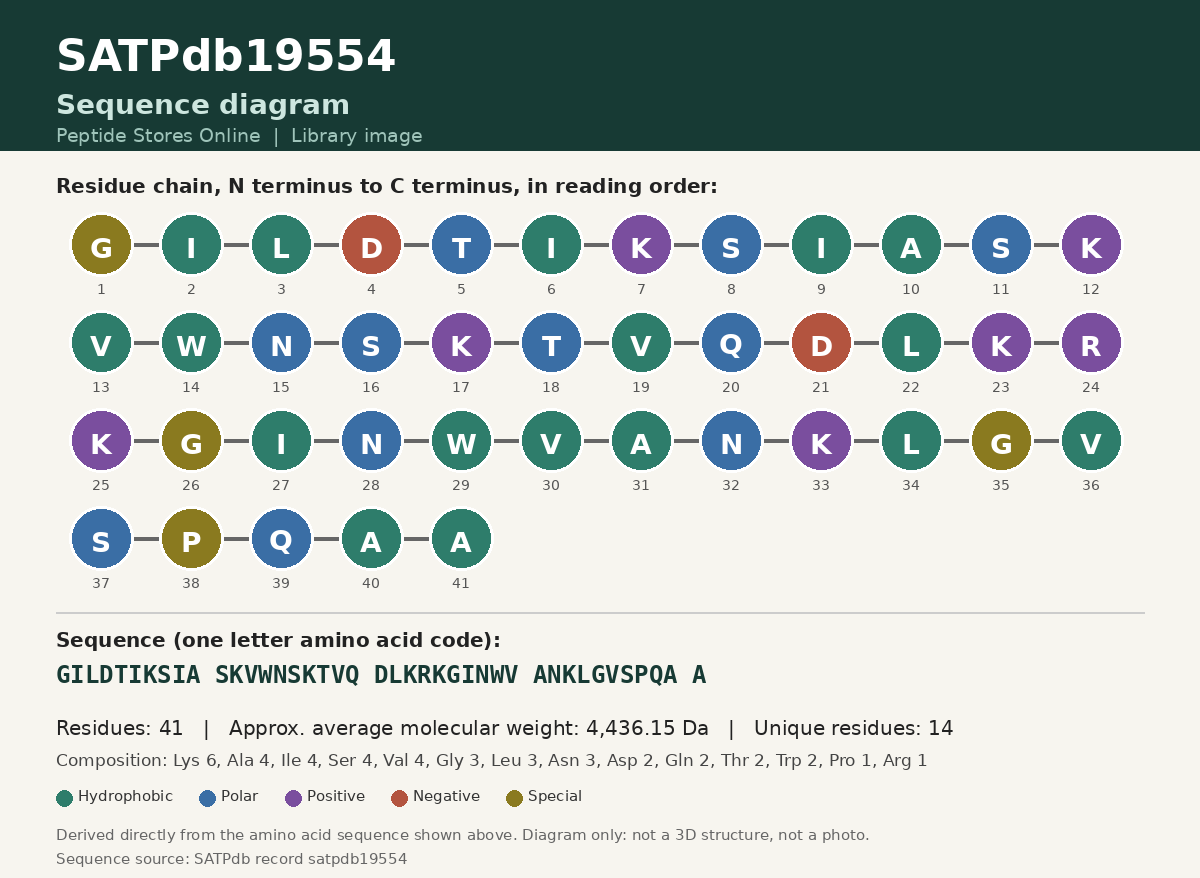The height and width of the screenshot is (878, 1200).
Task: Click sequence block GILDTIKSIA
Action: point(128,675)
